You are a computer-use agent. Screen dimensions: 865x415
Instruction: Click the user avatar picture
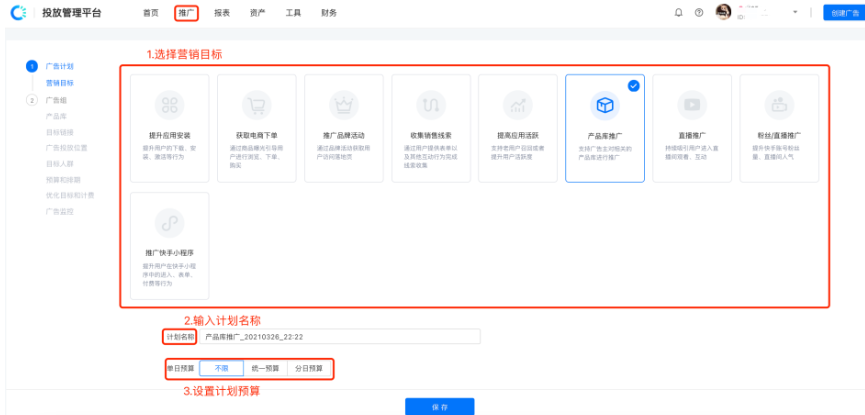[x=723, y=12]
